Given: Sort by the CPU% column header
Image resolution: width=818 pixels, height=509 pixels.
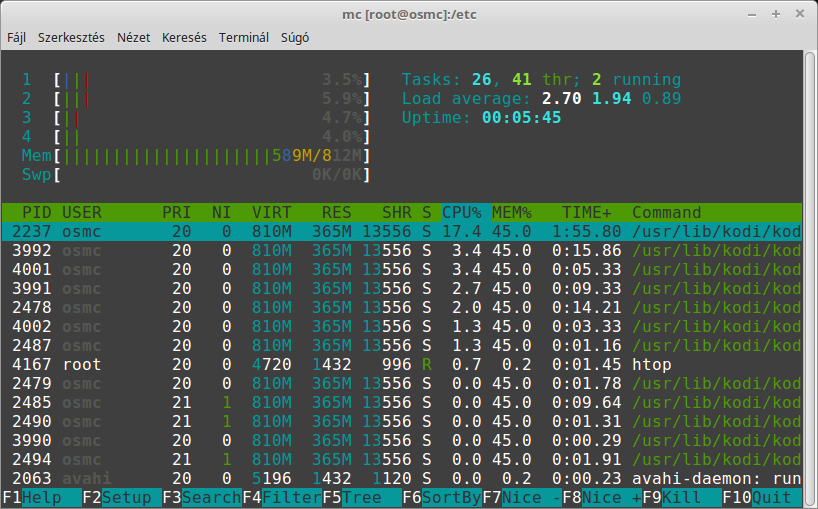Looking at the screenshot, I should [x=462, y=213].
